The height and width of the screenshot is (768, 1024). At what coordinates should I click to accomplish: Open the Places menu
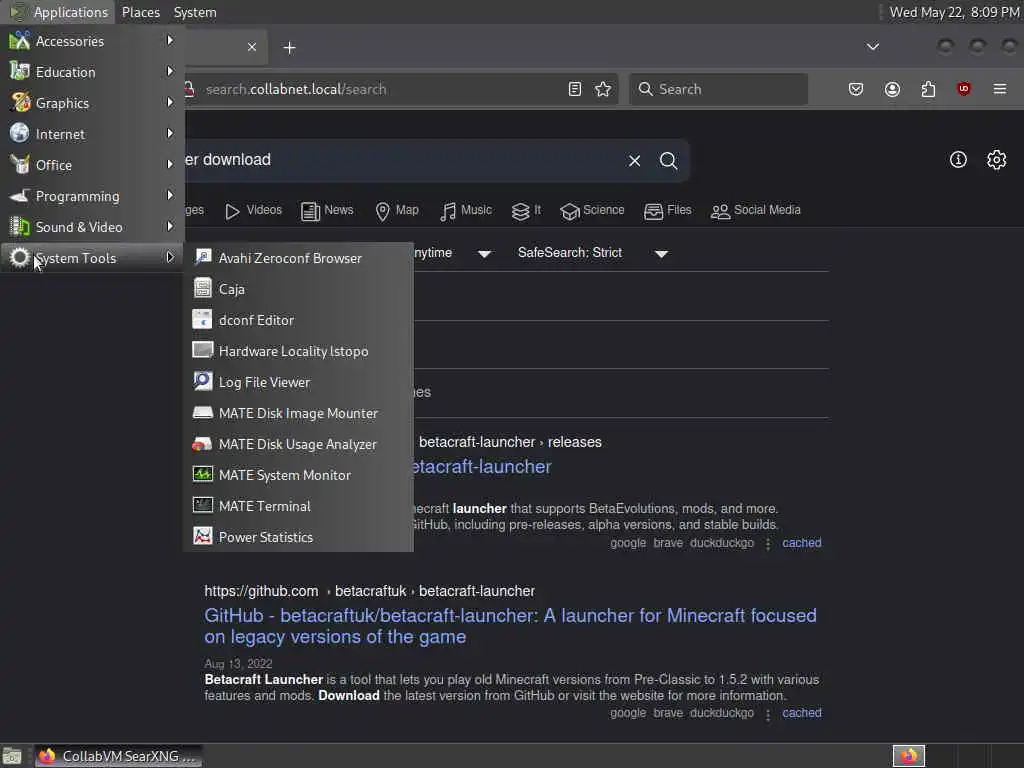[140, 12]
